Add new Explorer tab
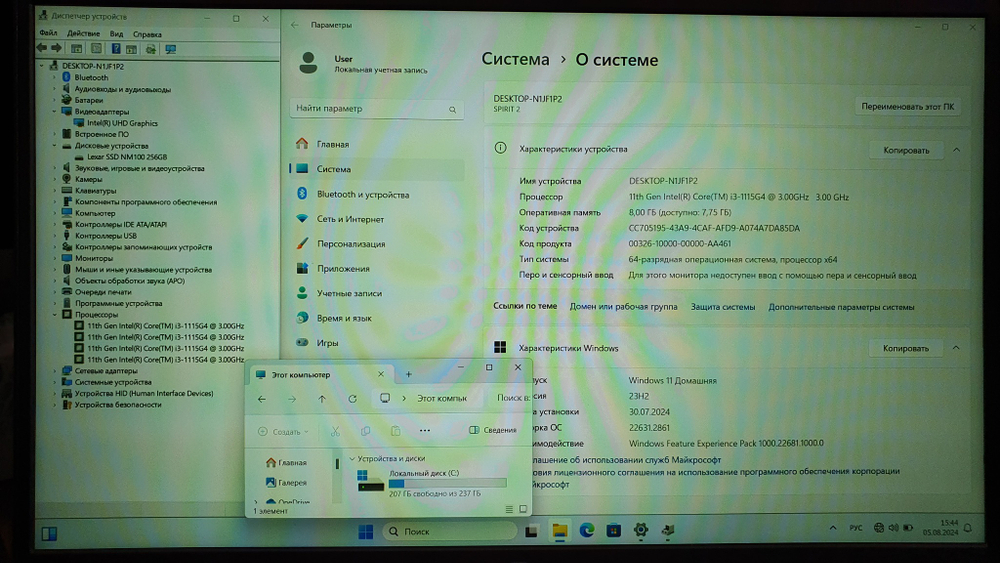This screenshot has width=1000, height=563. (x=409, y=374)
